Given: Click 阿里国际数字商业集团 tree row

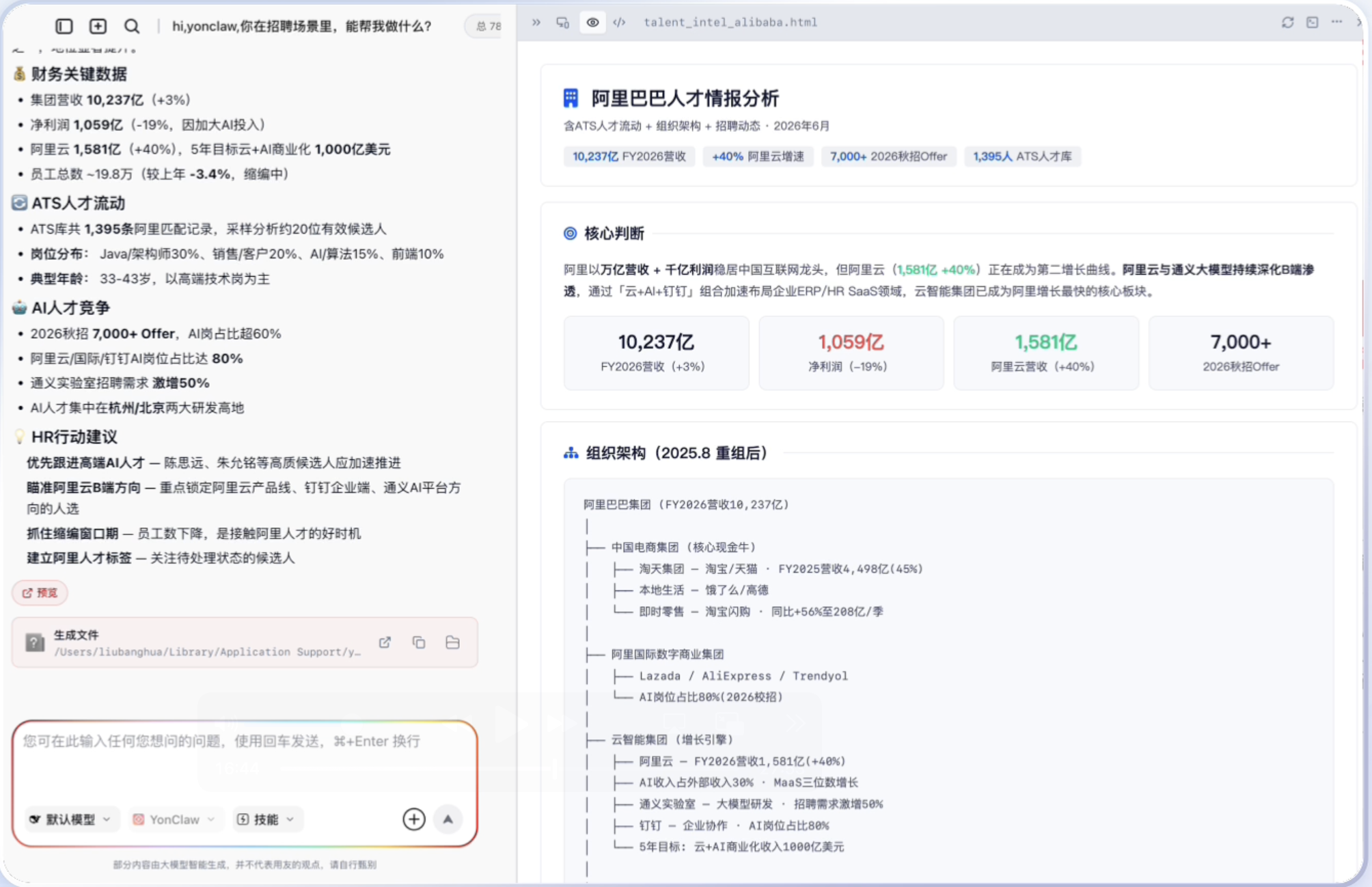Looking at the screenshot, I should tap(668, 654).
